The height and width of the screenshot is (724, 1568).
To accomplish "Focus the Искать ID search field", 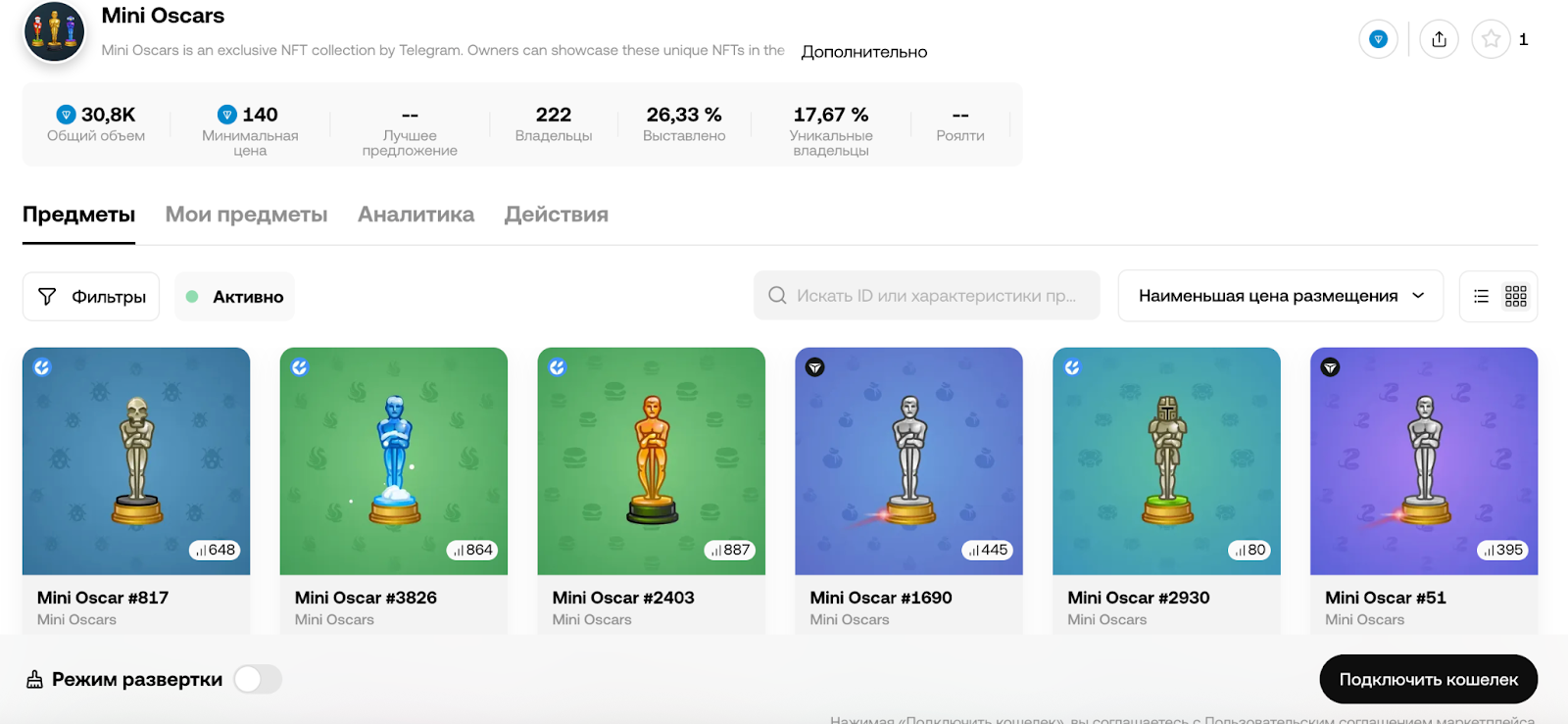I will coord(927,295).
